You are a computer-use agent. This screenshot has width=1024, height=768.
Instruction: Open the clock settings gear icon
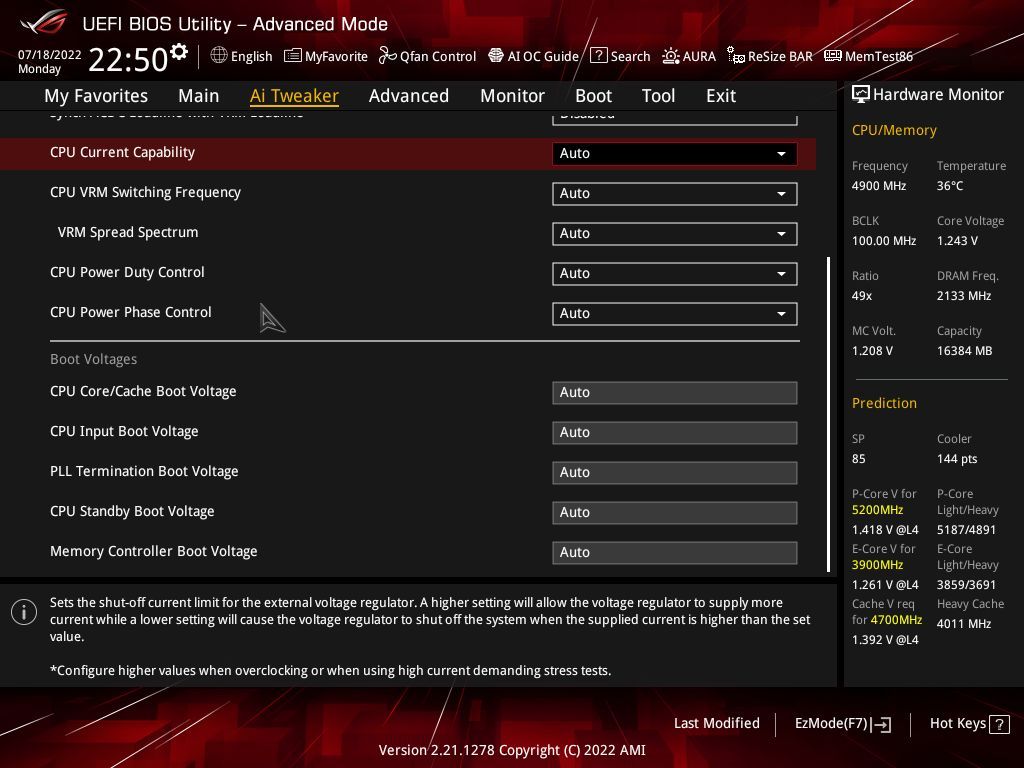178,52
